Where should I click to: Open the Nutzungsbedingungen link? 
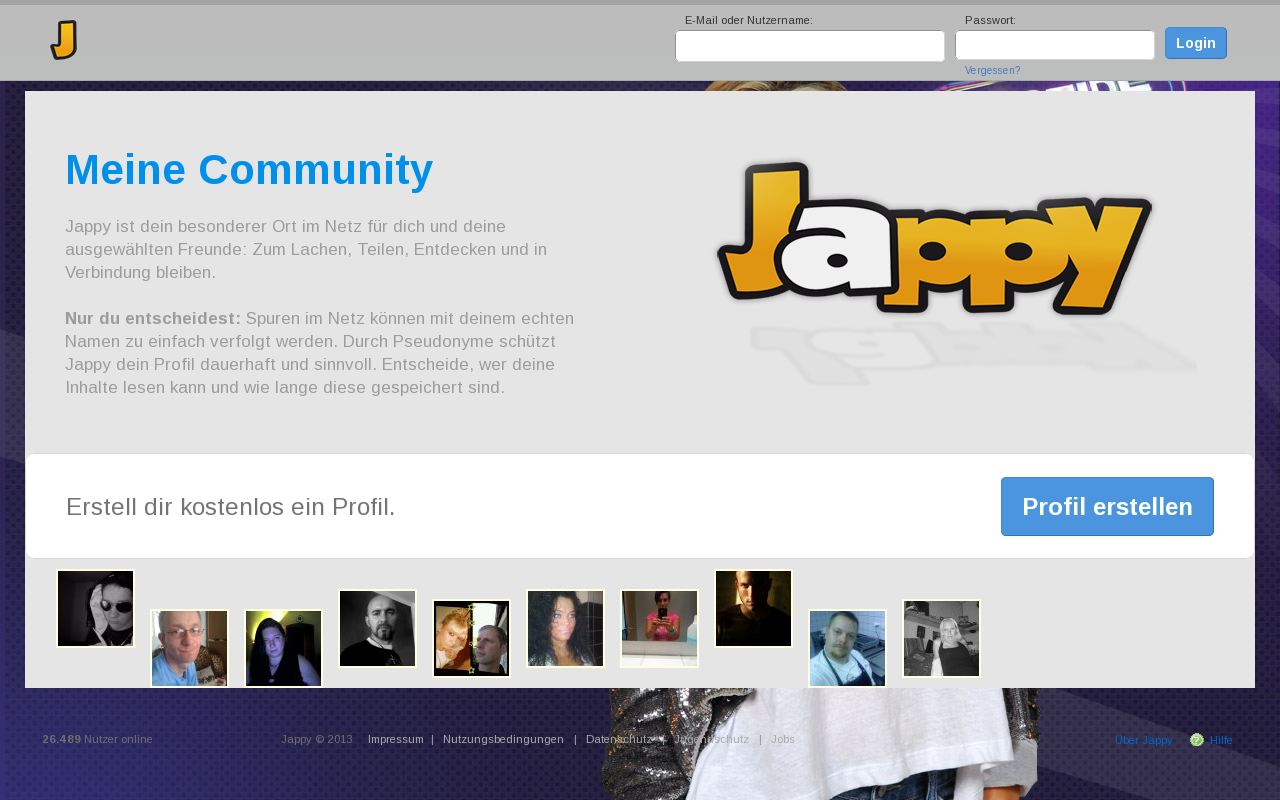pyautogui.click(x=503, y=739)
